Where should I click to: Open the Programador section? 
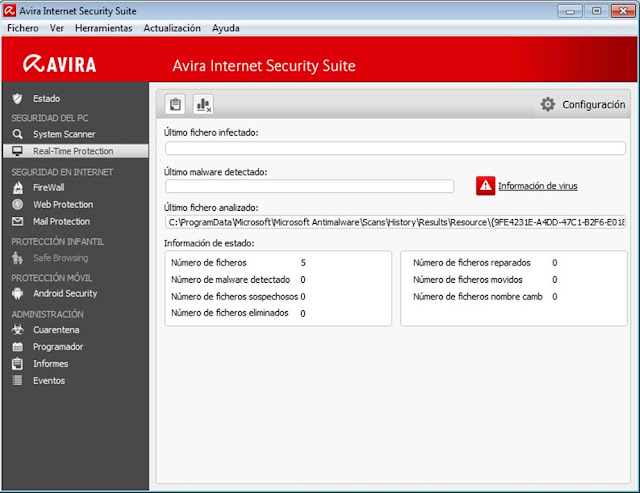click(58, 346)
